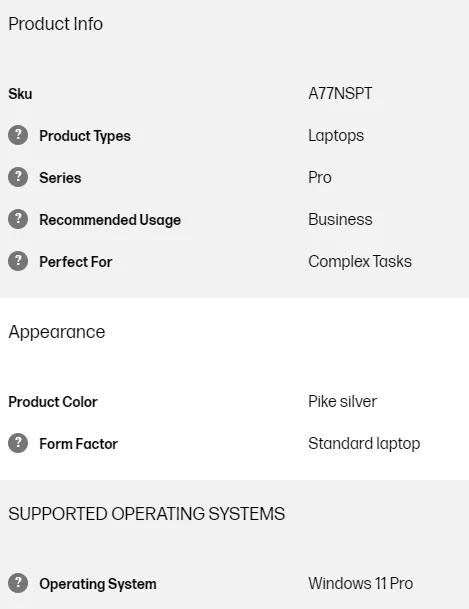Click the Form Factor help icon
469x609 pixels.
18,443
